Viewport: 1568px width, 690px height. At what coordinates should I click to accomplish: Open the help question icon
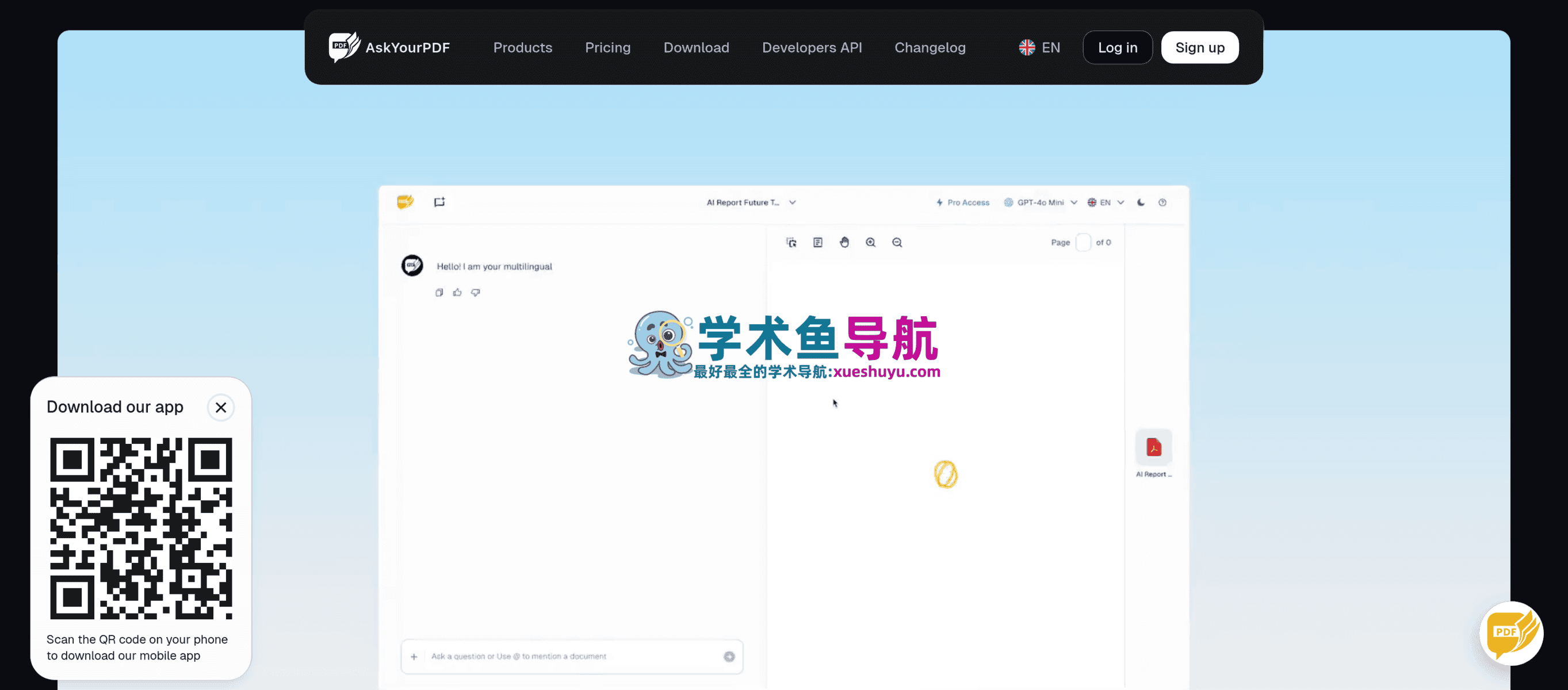coord(1162,202)
